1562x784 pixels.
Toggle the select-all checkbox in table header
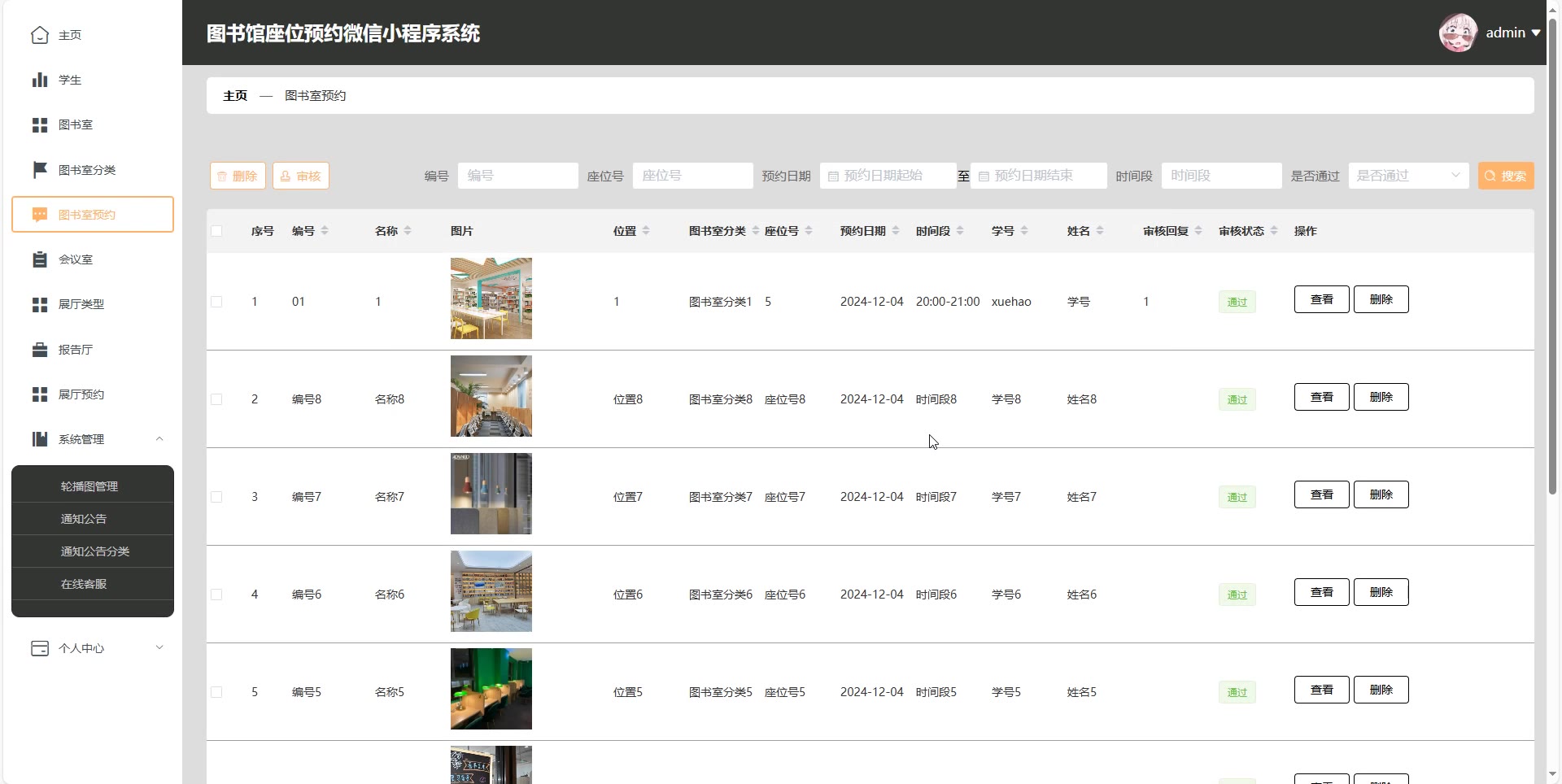click(216, 231)
